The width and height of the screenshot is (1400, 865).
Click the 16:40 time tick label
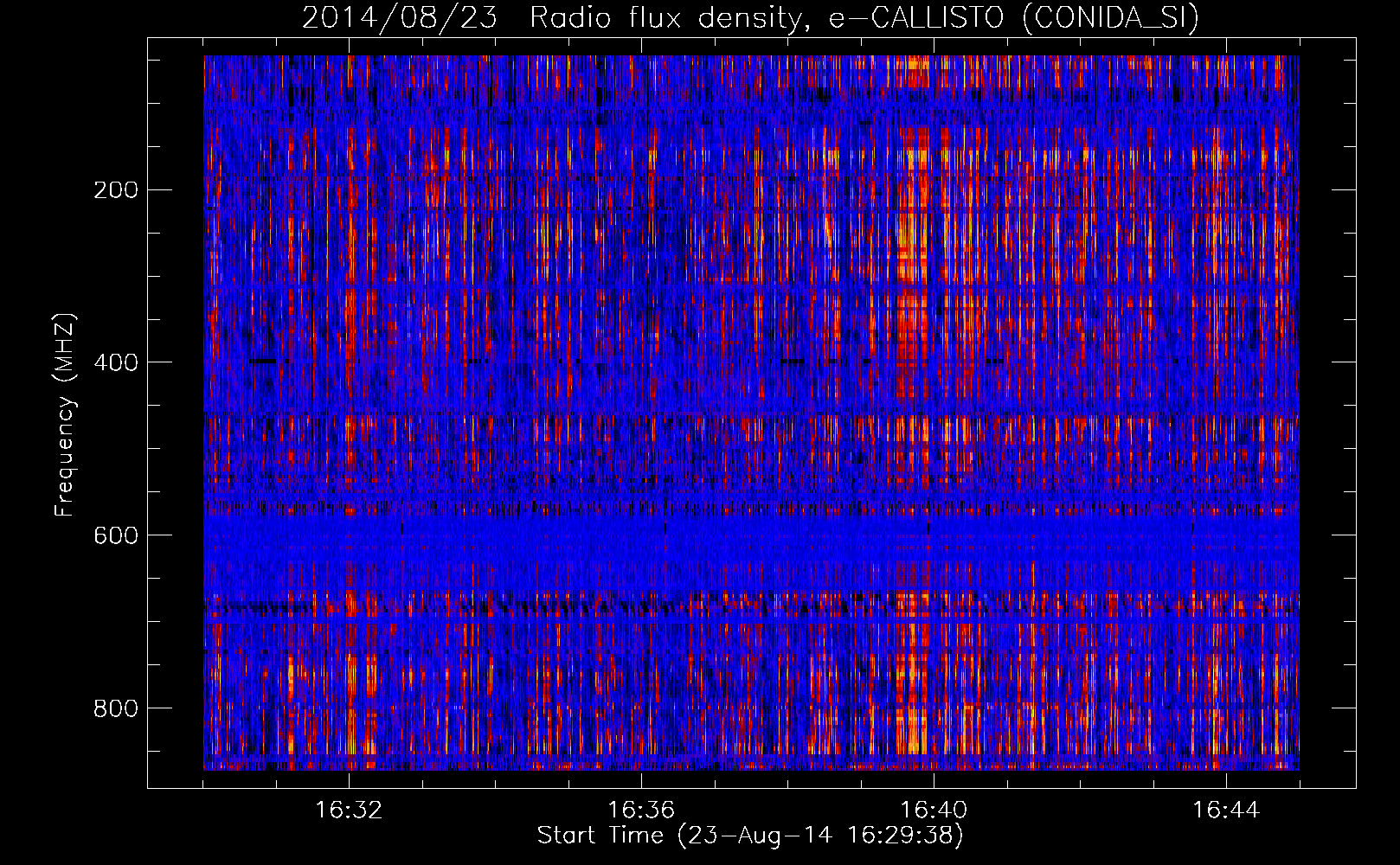(x=934, y=811)
